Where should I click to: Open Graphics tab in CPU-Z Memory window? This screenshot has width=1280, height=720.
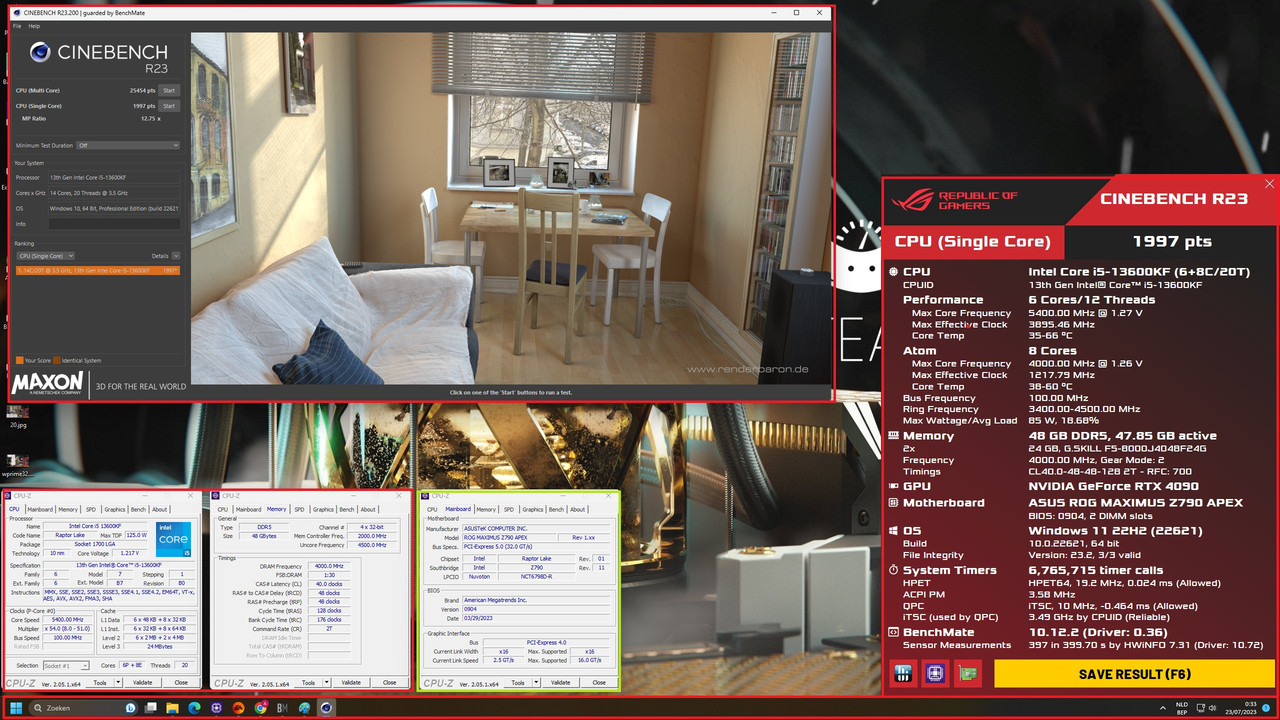pyautogui.click(x=324, y=509)
